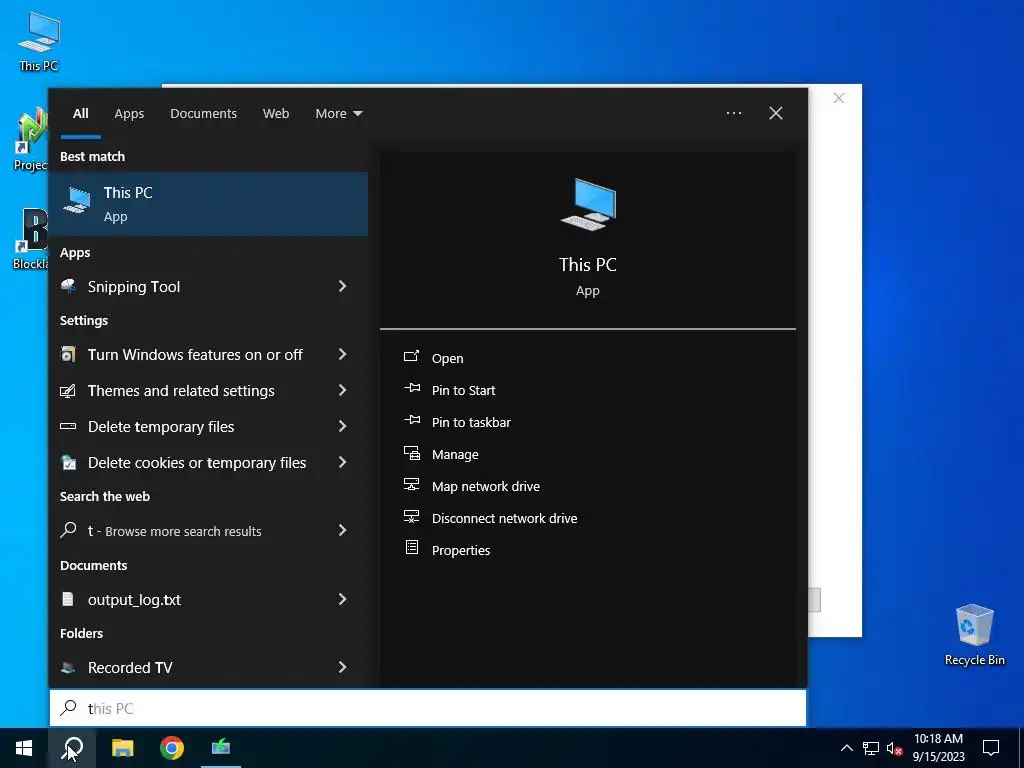The width and height of the screenshot is (1024, 768).
Task: Open File Explorer from the taskbar
Action: (123, 748)
